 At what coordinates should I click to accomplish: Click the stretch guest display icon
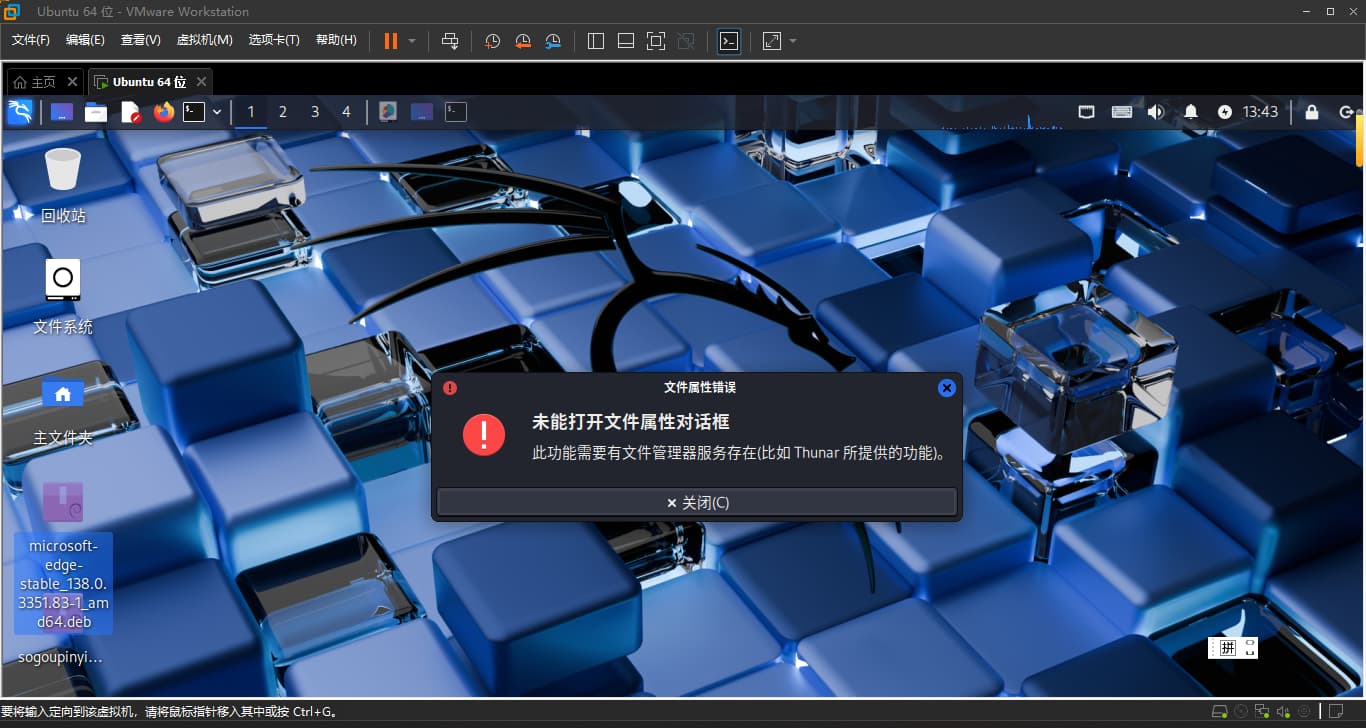click(x=772, y=41)
